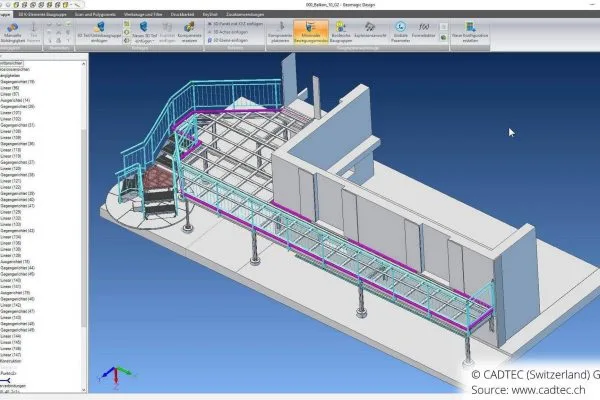Click the tree panel scroll-down arrow
Screen dimensions: 600x400
click(84, 390)
